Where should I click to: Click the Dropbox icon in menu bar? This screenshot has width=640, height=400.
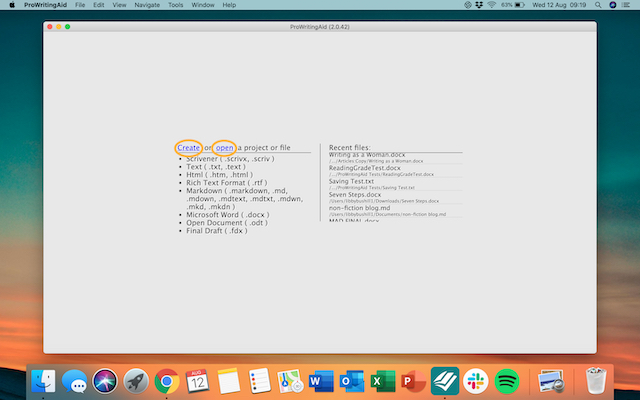coord(479,5)
